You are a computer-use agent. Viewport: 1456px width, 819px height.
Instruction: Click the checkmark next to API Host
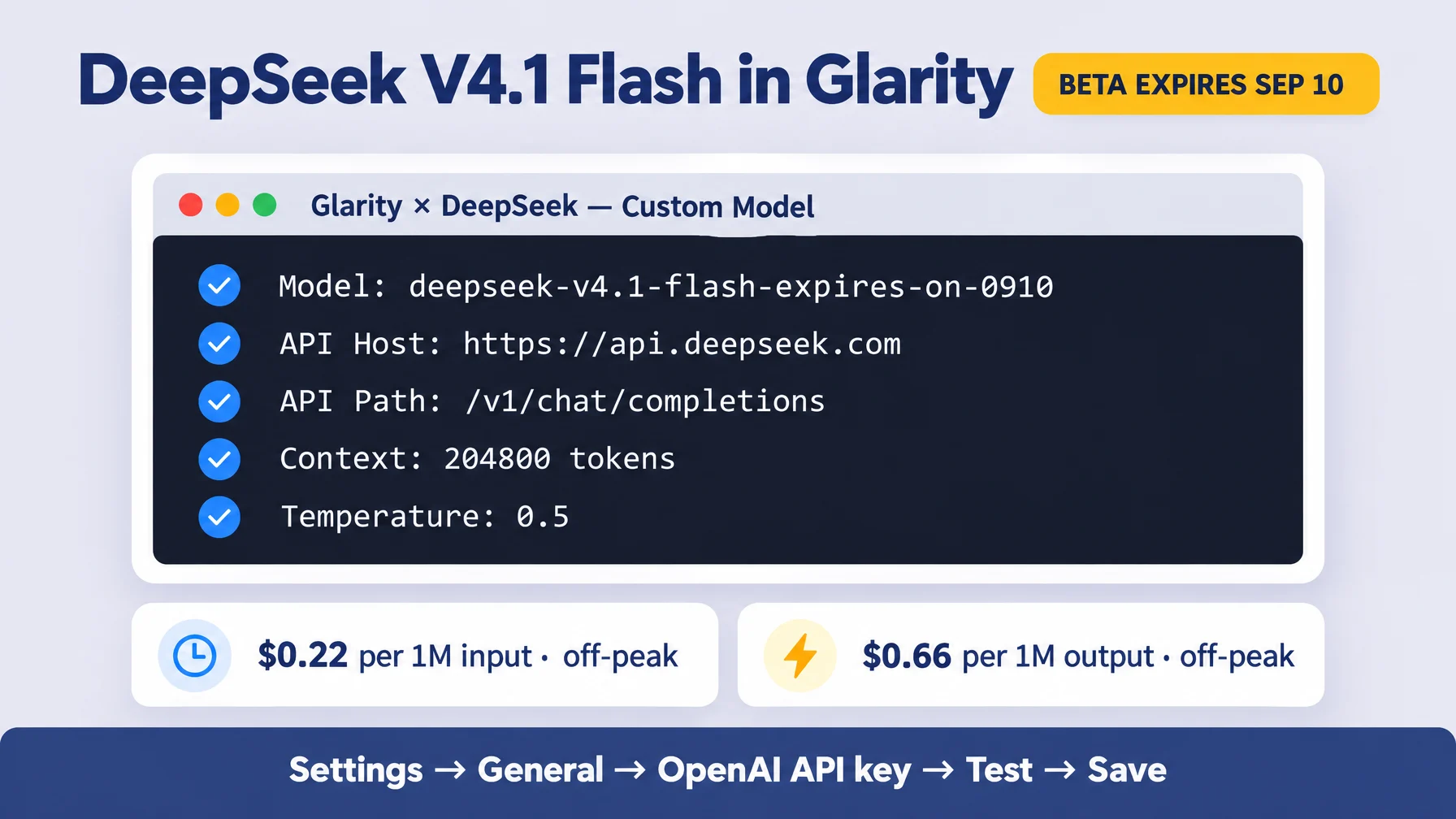219,344
